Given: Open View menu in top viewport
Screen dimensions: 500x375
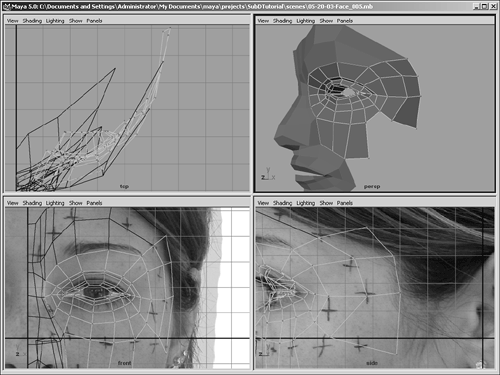Looking at the screenshot, I should click(13, 21).
